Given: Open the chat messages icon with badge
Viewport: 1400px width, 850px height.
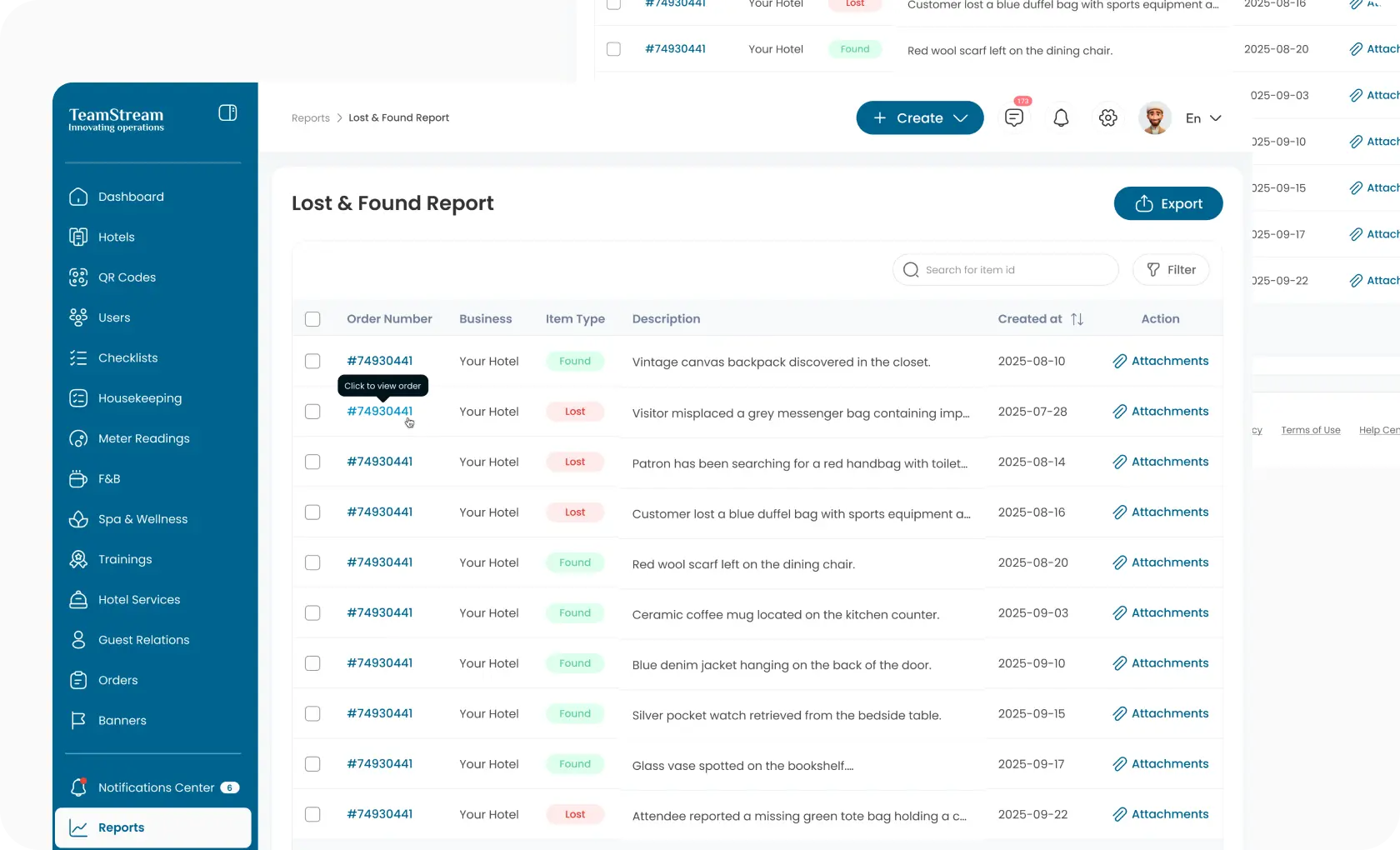Looking at the screenshot, I should (1014, 118).
